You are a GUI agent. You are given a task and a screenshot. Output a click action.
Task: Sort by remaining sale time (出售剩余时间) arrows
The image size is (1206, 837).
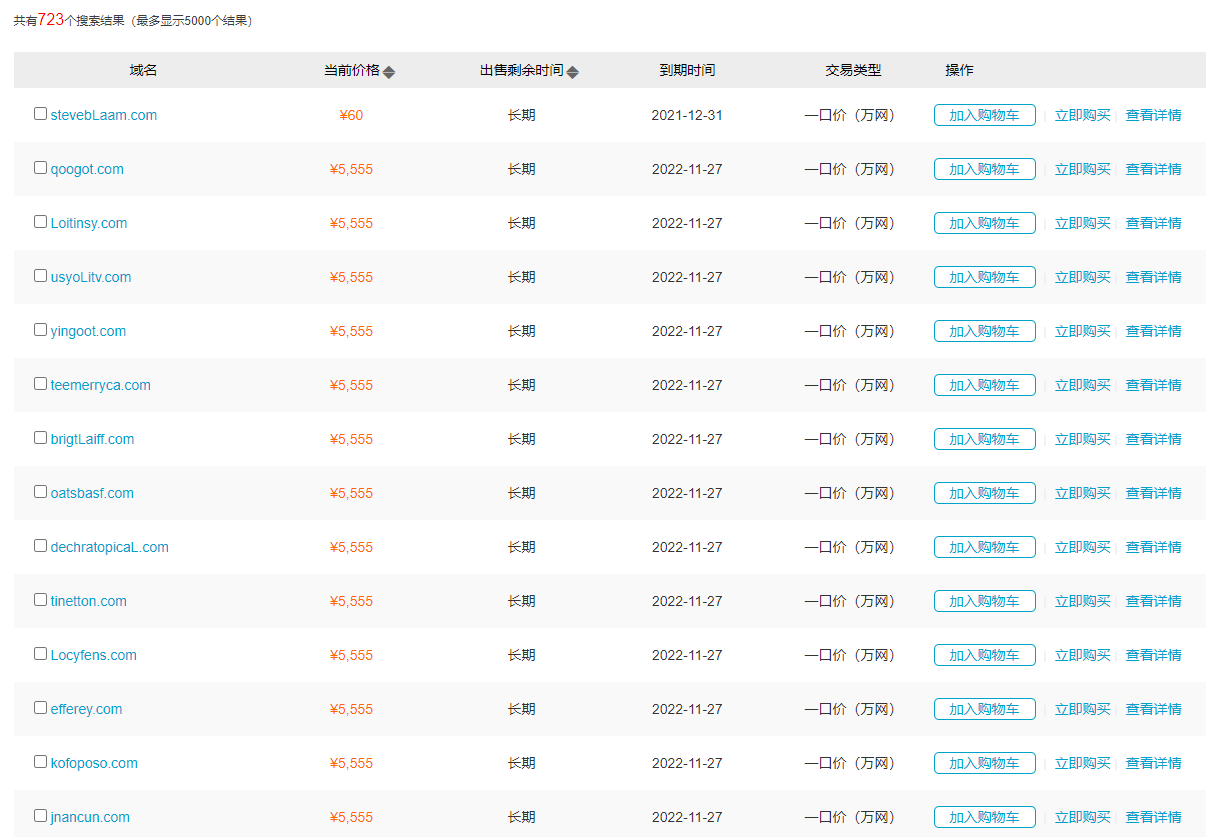tap(573, 72)
